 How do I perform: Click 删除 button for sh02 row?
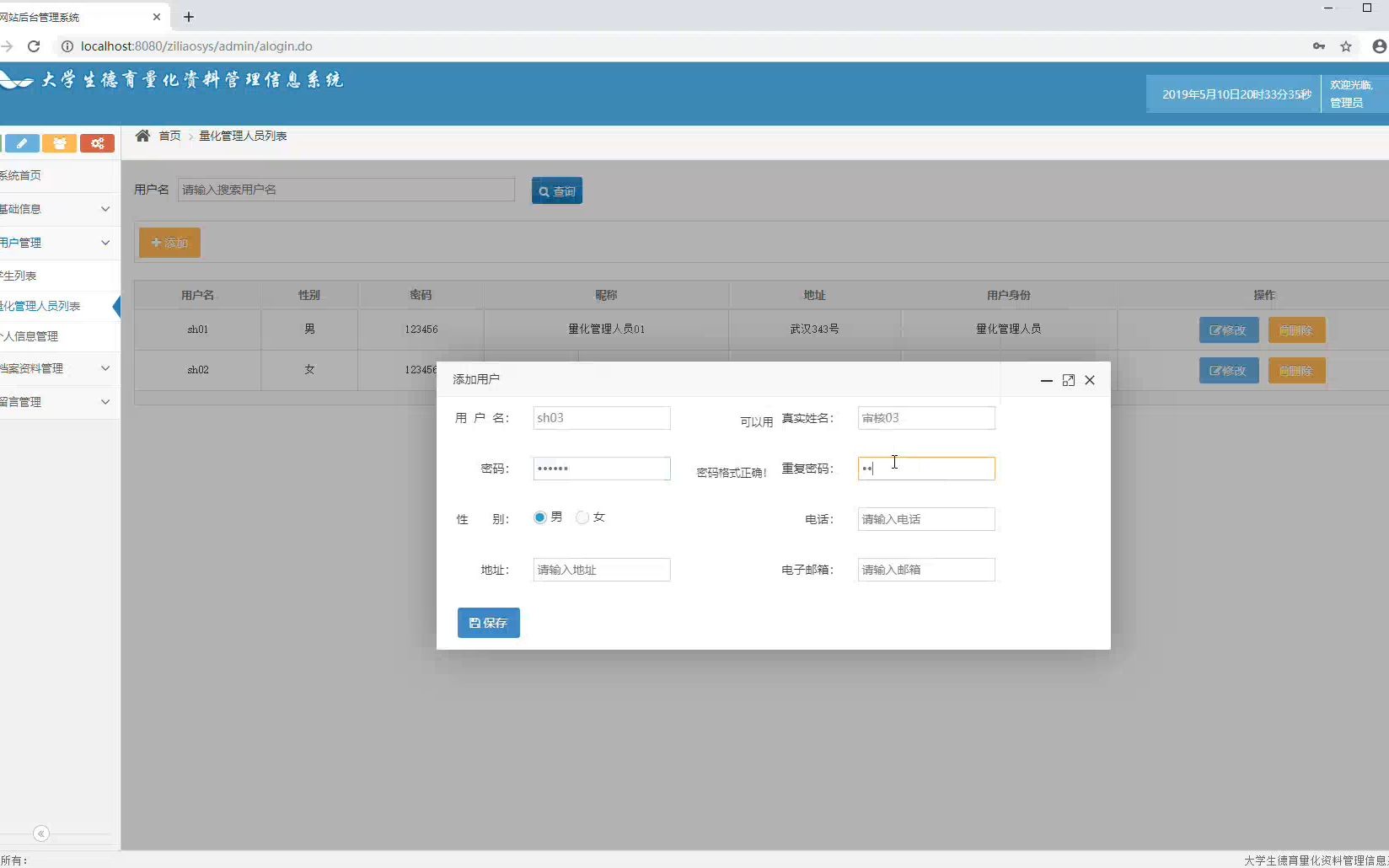pos(1296,371)
